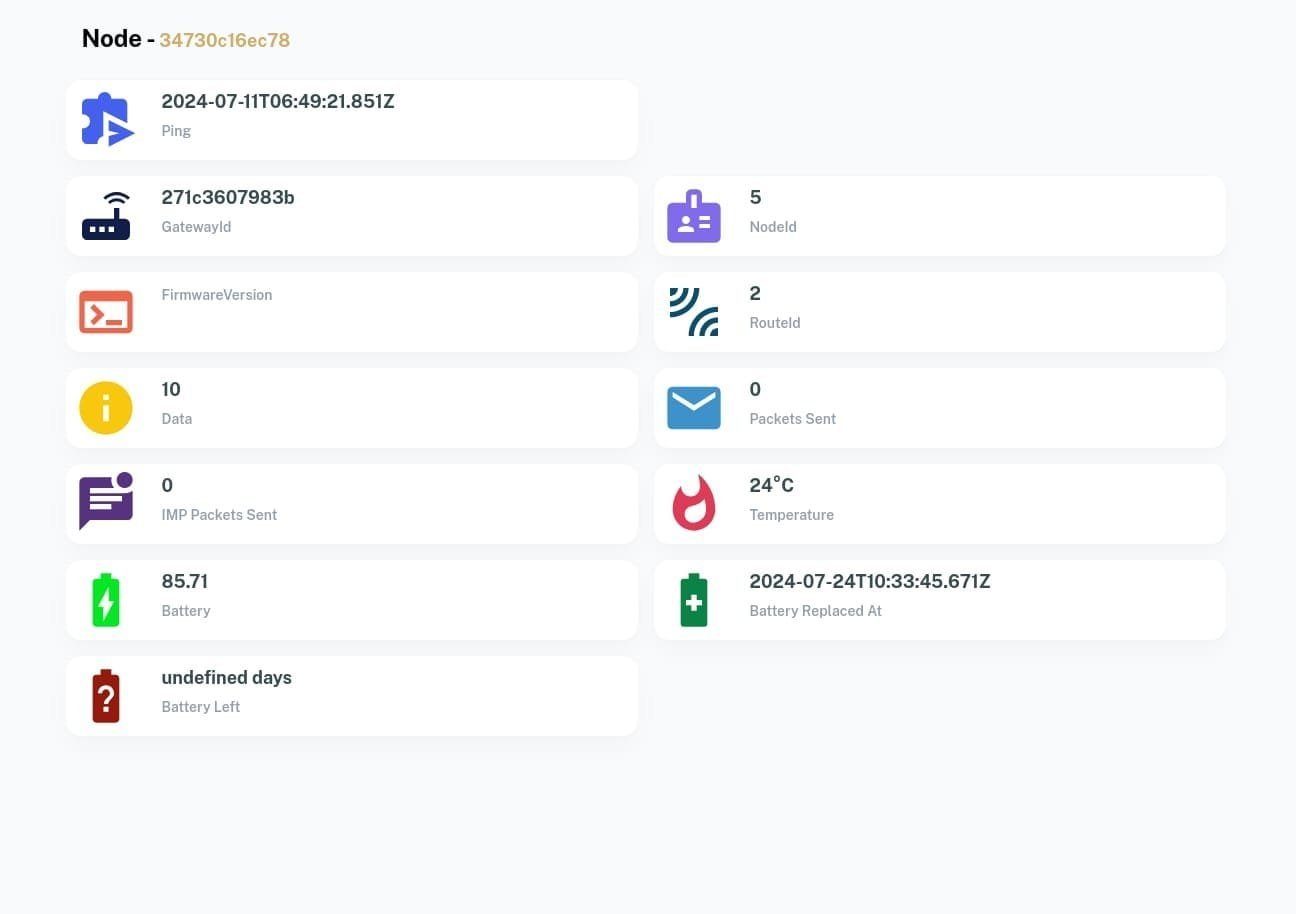Click the purple ID badge NodeId icon

point(694,216)
